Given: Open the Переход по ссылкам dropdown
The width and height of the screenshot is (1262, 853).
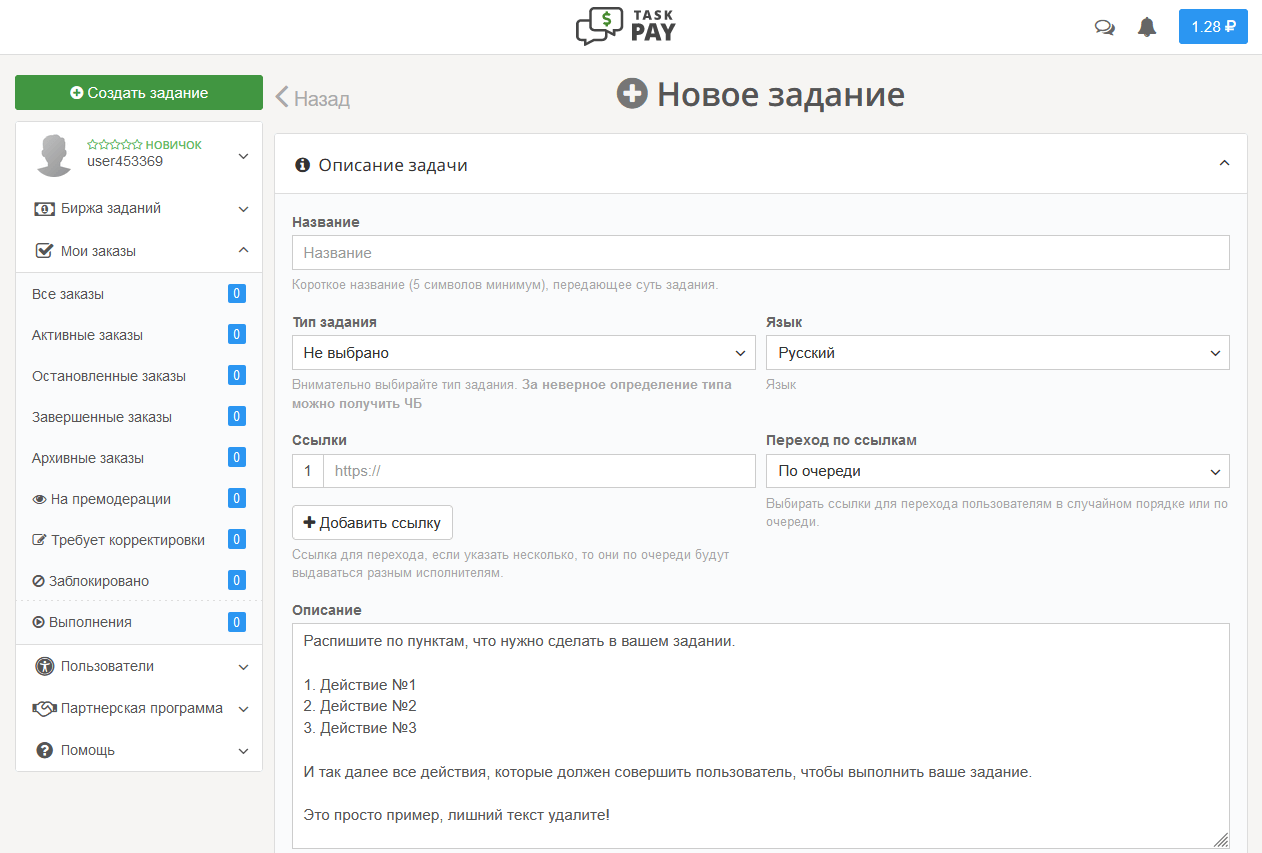Looking at the screenshot, I should [x=998, y=471].
